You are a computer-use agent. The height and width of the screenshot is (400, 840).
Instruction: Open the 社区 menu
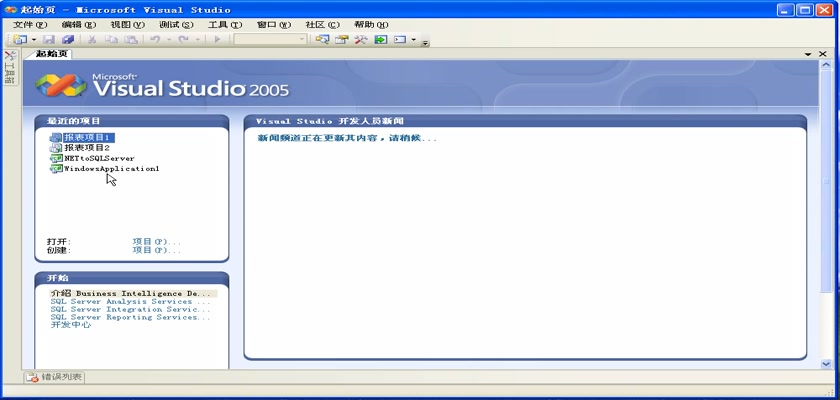322,25
